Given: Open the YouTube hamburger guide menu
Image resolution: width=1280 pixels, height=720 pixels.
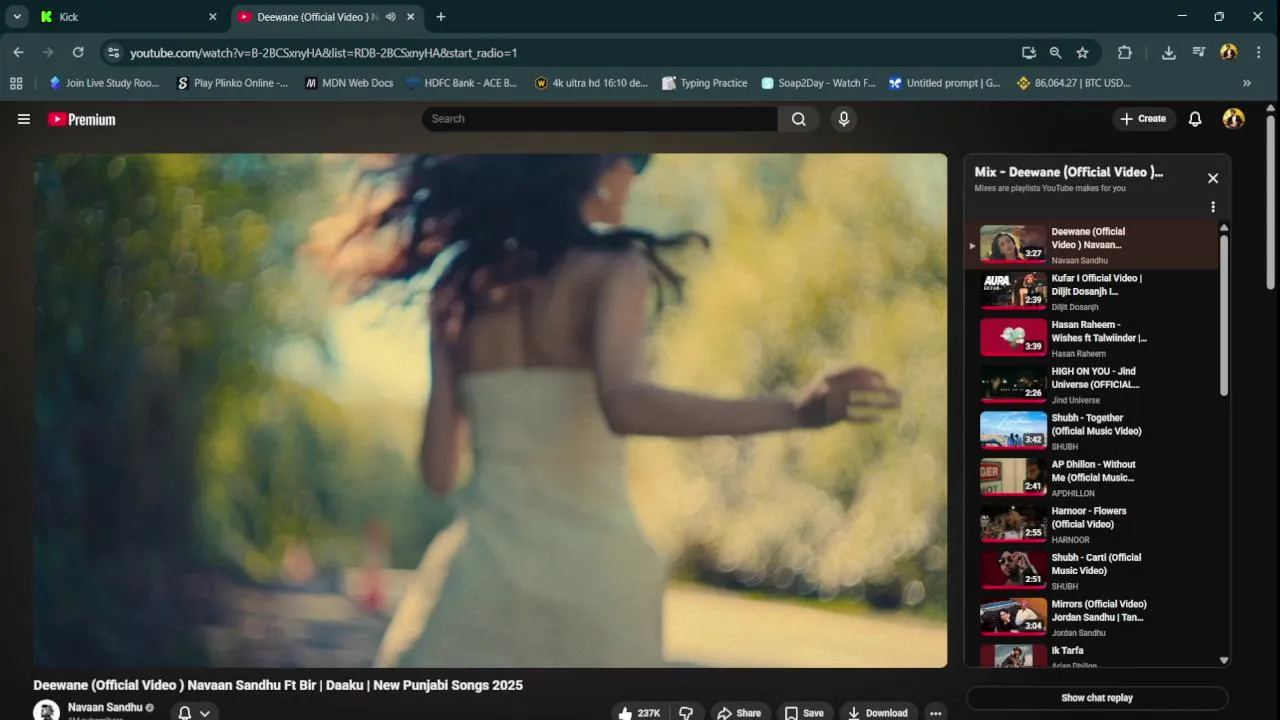Looking at the screenshot, I should 24,119.
